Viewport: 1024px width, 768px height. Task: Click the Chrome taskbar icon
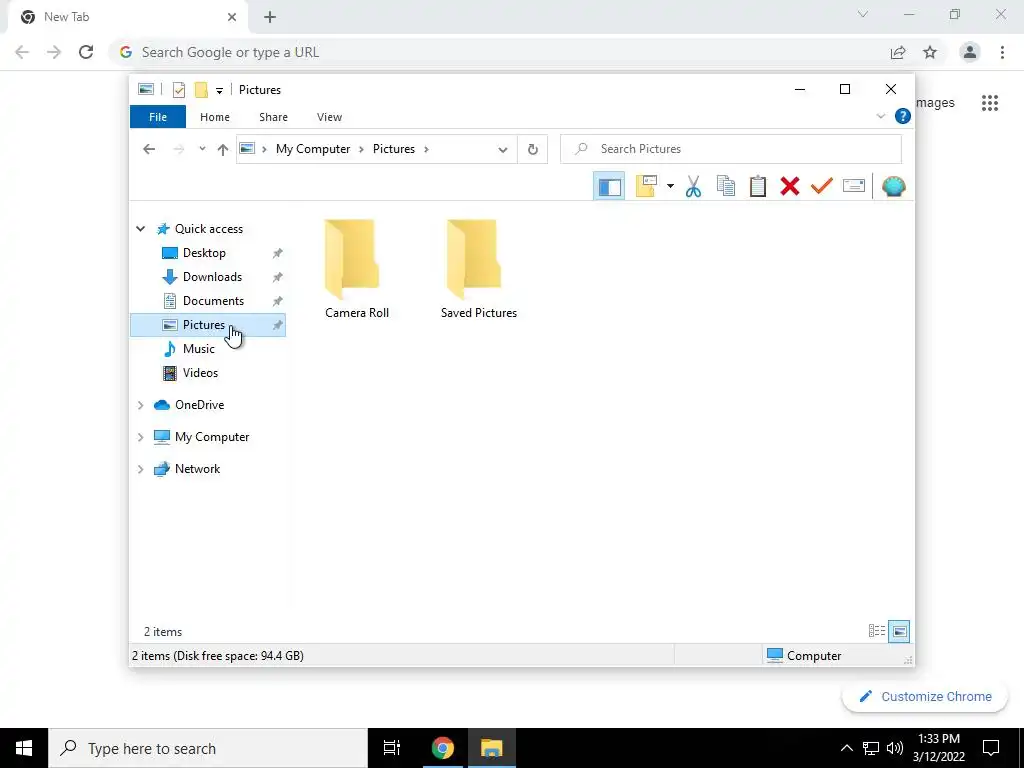(x=442, y=748)
